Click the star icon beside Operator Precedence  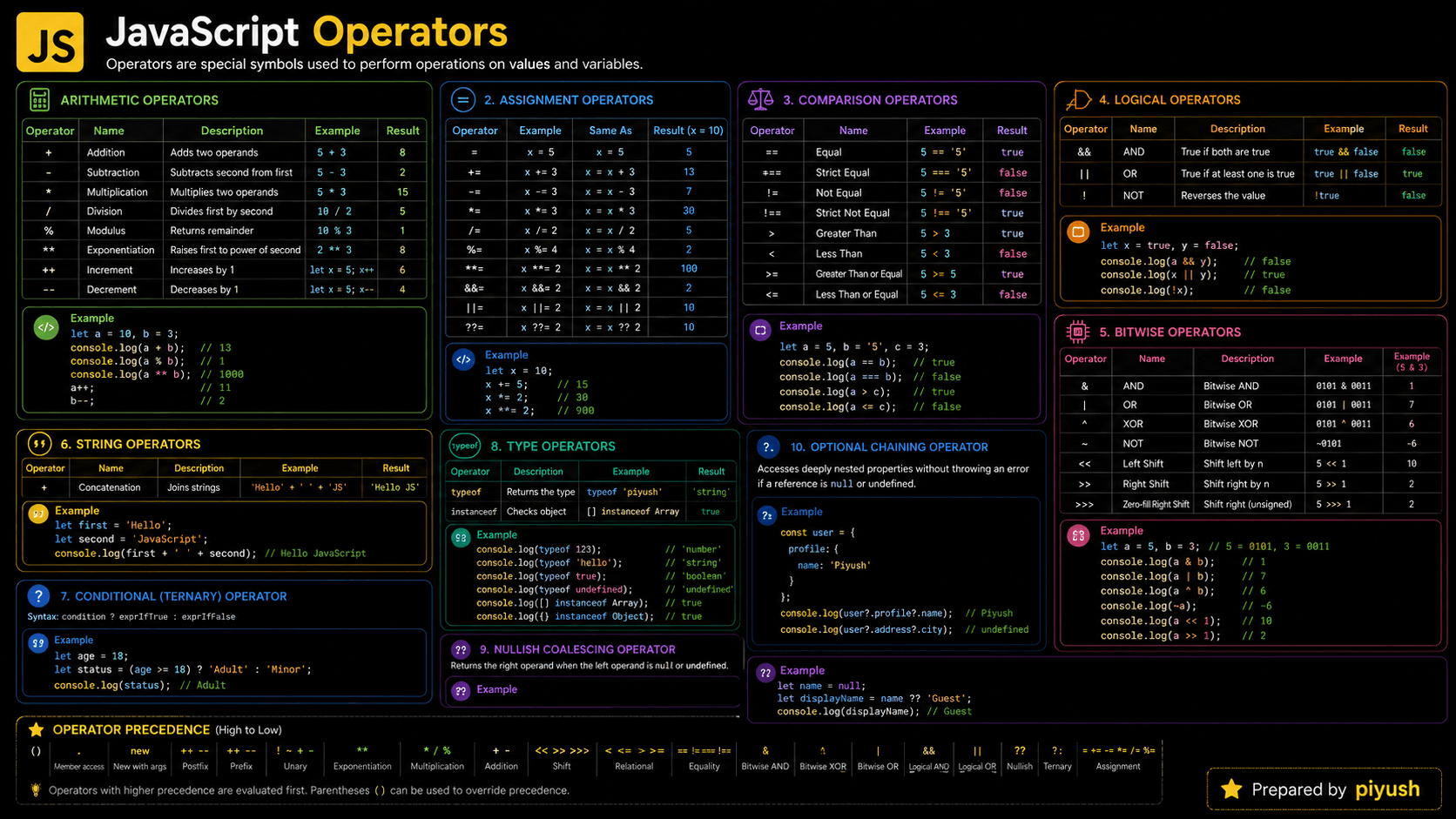click(36, 729)
